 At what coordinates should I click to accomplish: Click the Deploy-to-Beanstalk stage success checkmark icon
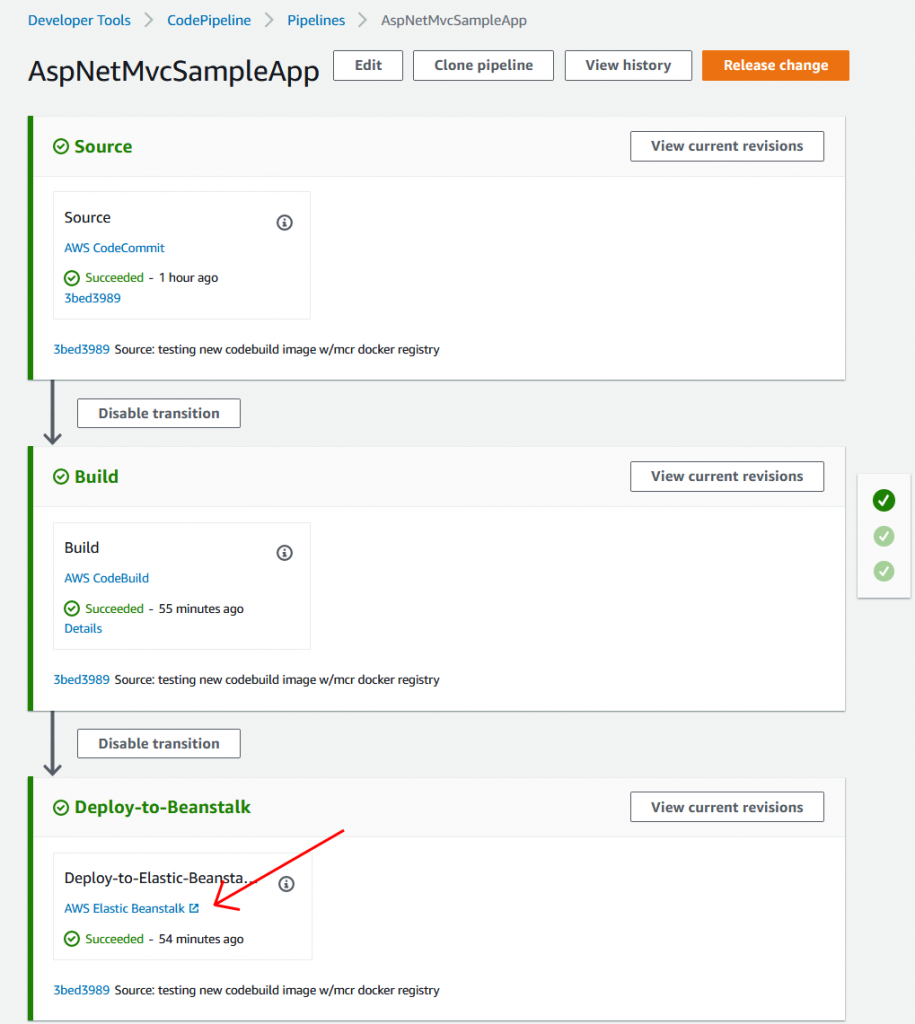pyautogui.click(x=61, y=808)
